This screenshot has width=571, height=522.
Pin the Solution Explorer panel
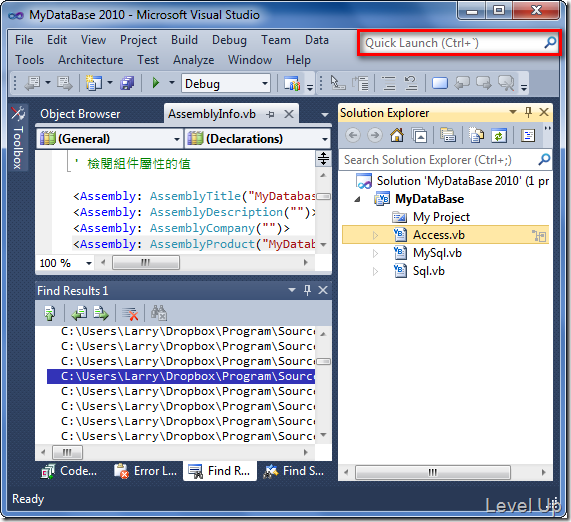point(528,112)
